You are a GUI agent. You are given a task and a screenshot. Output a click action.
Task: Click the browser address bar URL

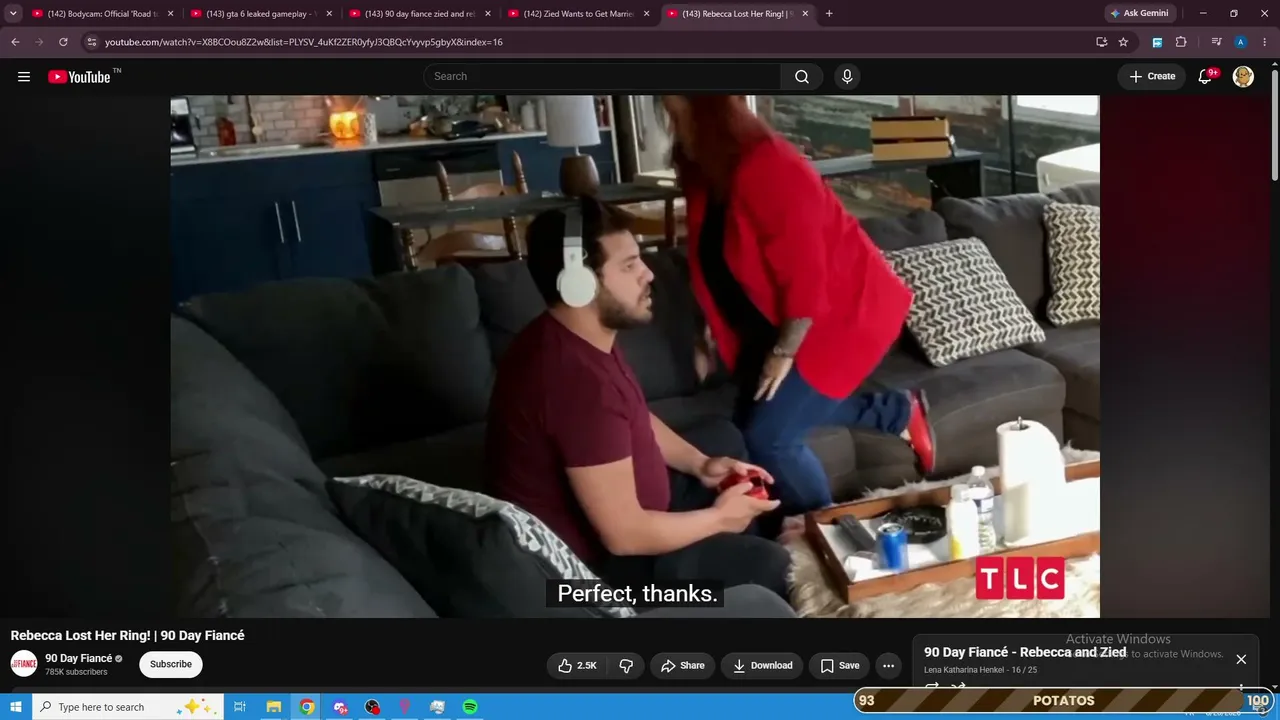pos(304,42)
